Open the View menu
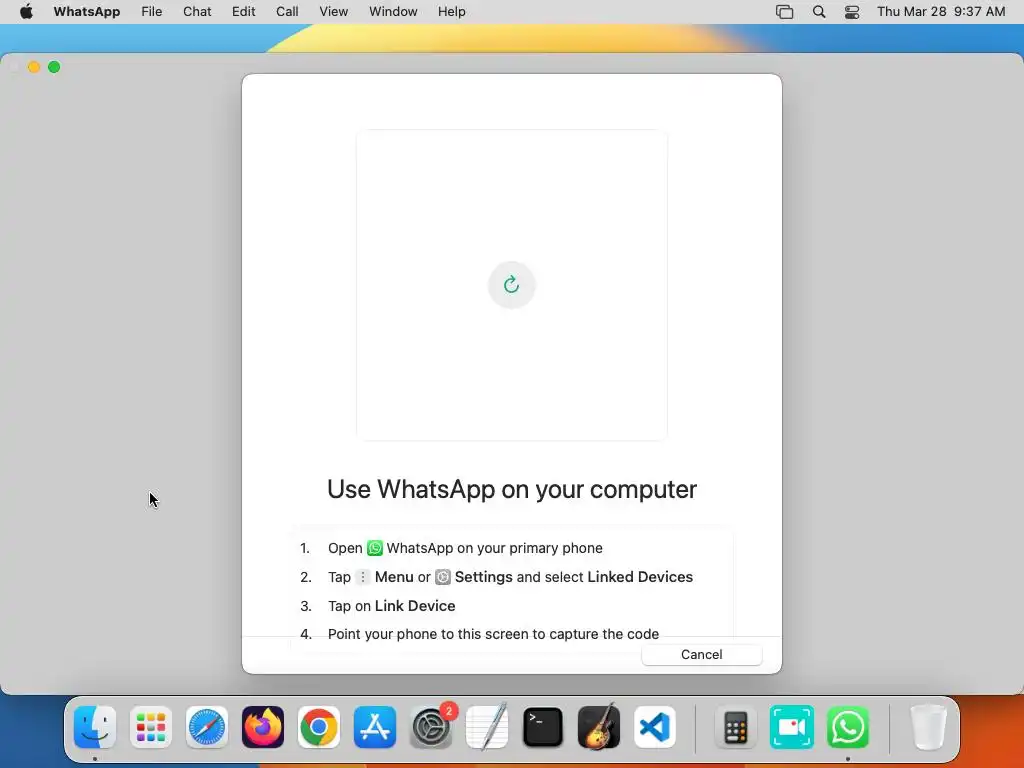This screenshot has height=768, width=1024. coord(333,12)
